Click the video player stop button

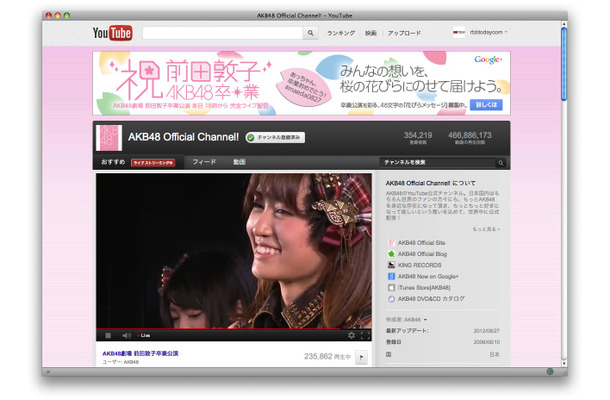pyautogui.click(x=108, y=335)
